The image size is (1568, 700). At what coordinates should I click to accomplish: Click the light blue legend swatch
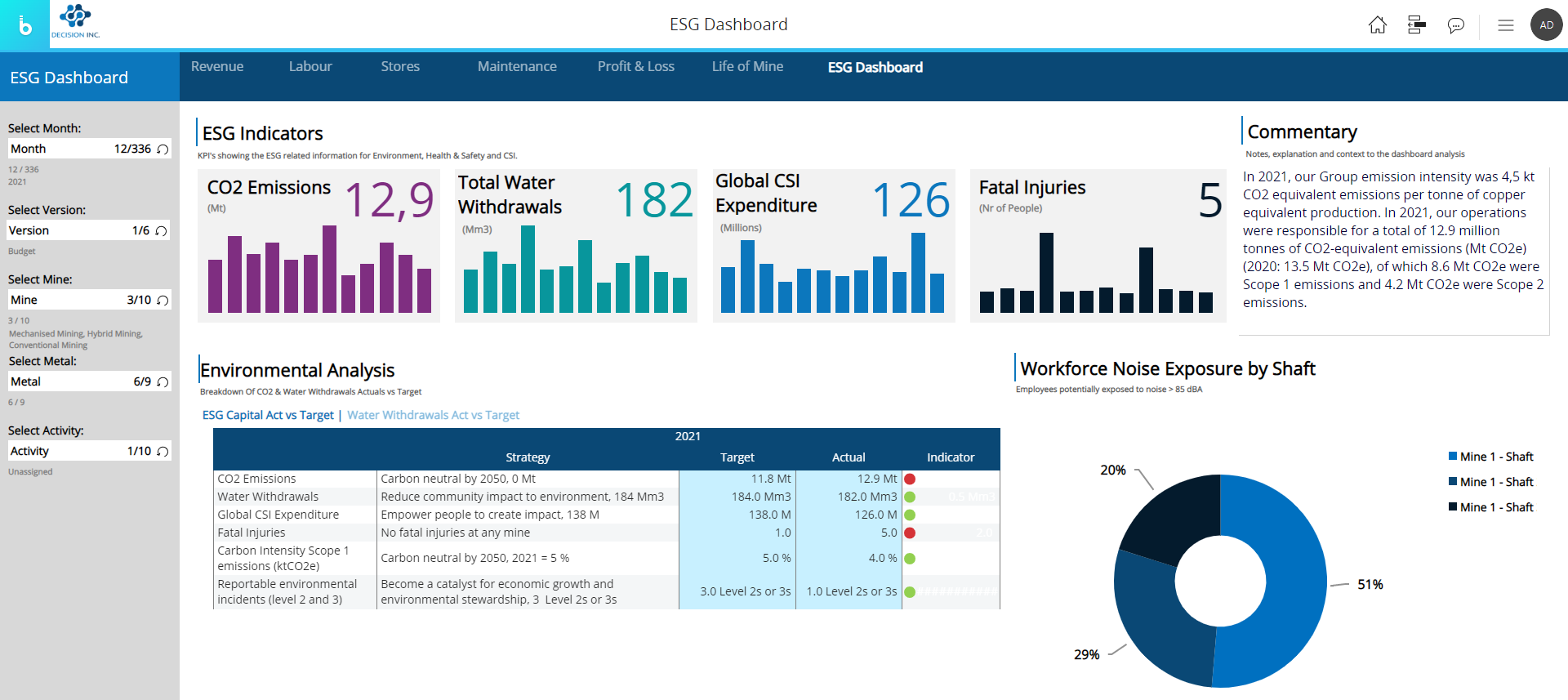pyautogui.click(x=1453, y=456)
